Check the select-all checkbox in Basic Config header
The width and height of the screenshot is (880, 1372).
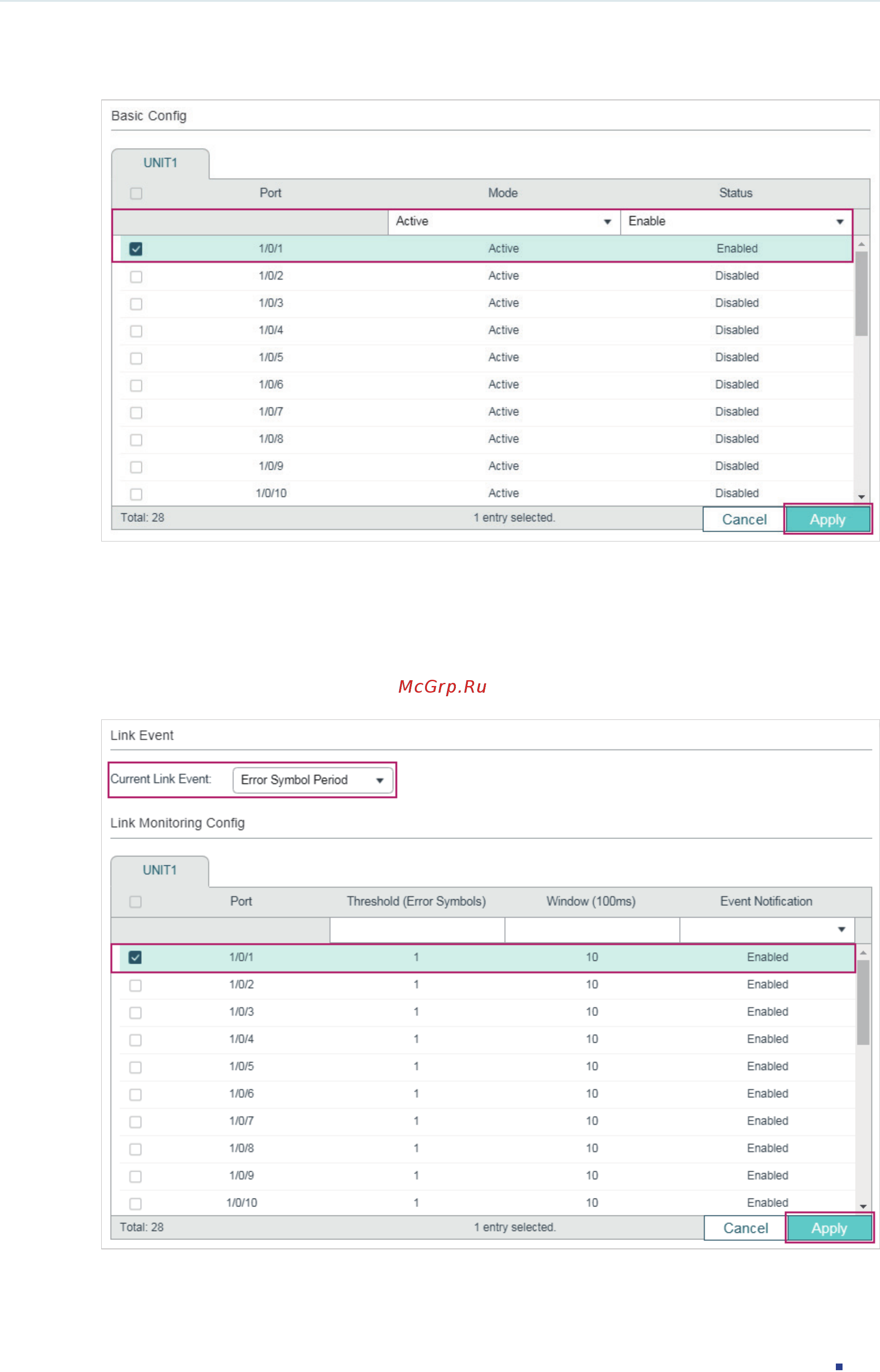click(136, 193)
